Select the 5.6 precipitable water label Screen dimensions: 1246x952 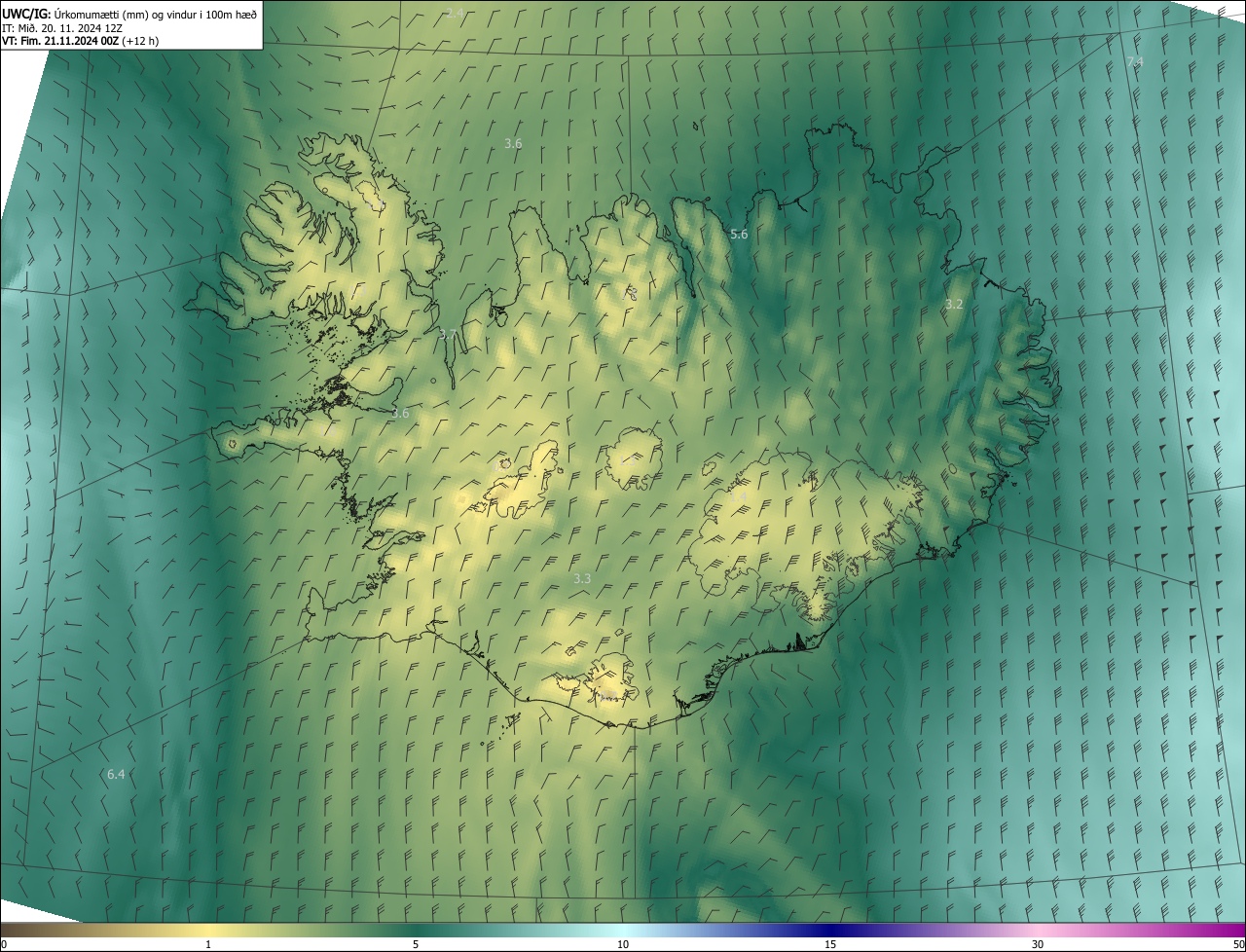pyautogui.click(x=739, y=234)
